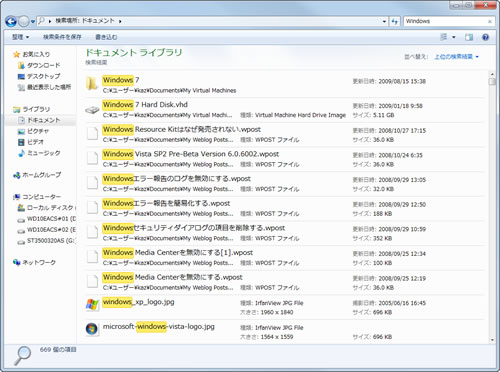The height and width of the screenshot is (372, 500).
Task: Open the recent locations dropdown arrow
Action: (33, 22)
